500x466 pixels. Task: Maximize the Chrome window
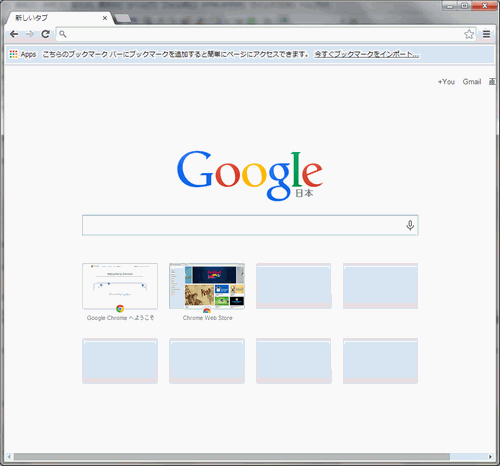pos(464,6)
